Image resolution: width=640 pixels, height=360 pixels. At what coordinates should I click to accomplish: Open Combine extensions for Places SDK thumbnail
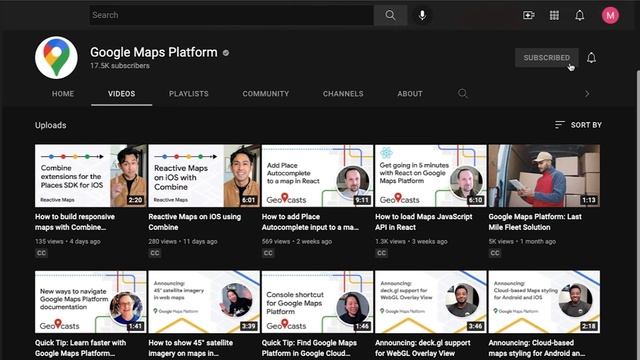91,176
